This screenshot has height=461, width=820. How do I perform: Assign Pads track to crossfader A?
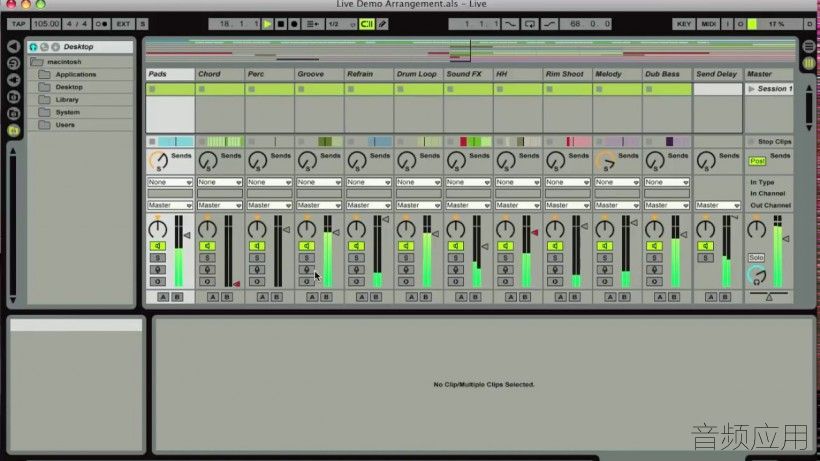[163, 297]
